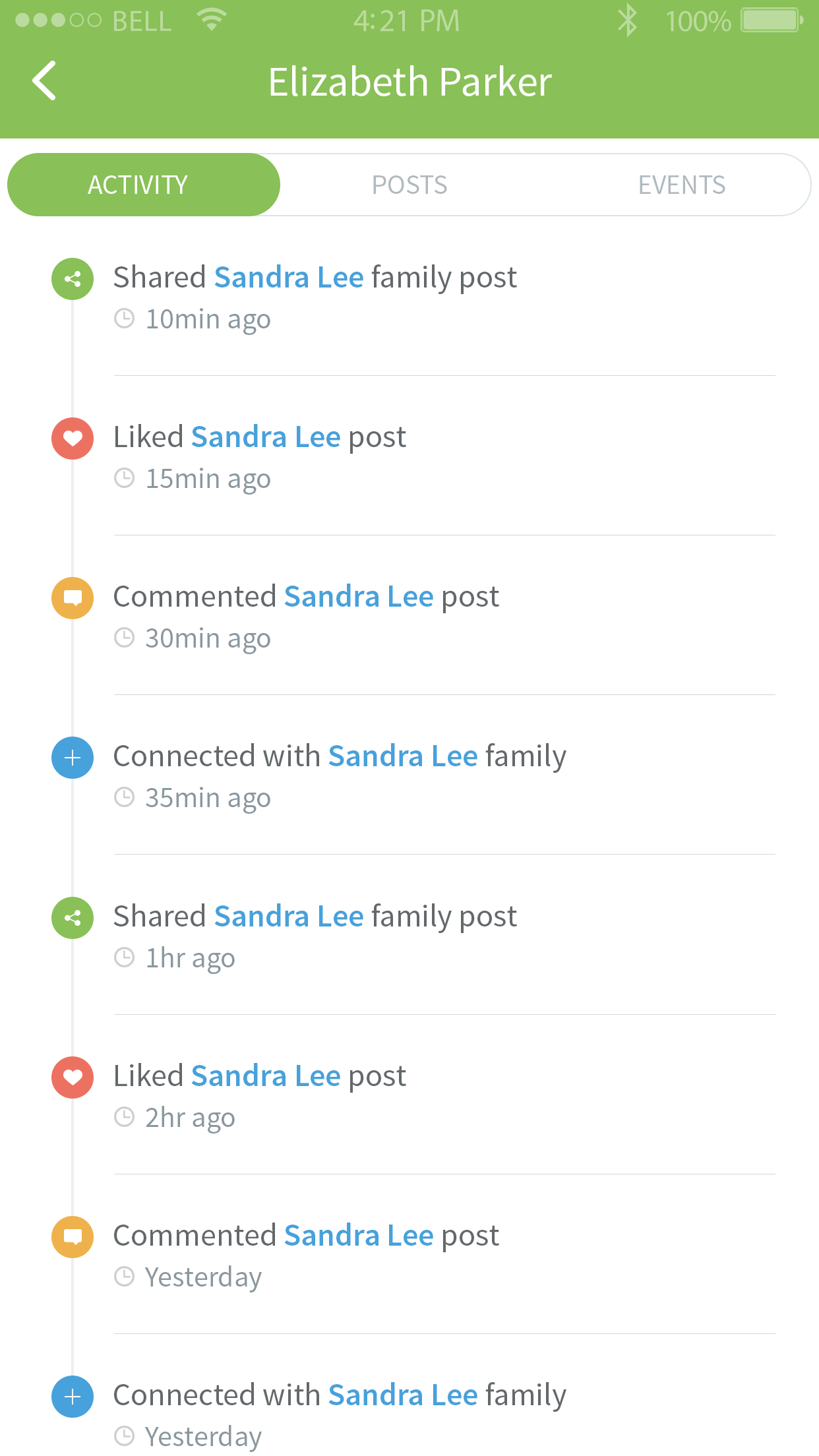The height and width of the screenshot is (1456, 819).
Task: Tap the green share icon beside 1hr ago
Action: click(x=73, y=918)
